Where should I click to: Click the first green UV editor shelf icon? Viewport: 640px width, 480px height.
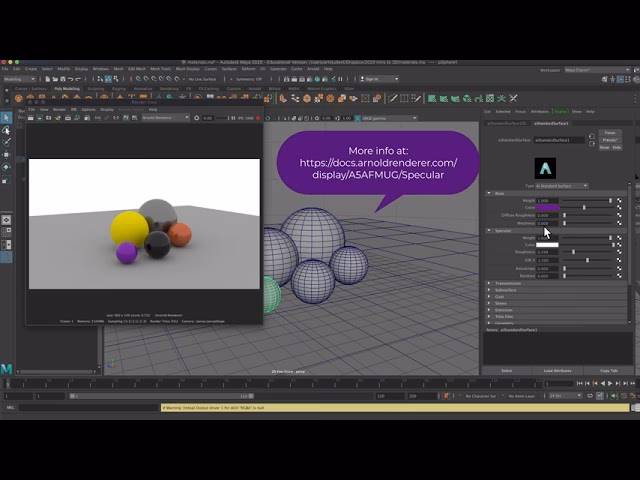pos(432,98)
